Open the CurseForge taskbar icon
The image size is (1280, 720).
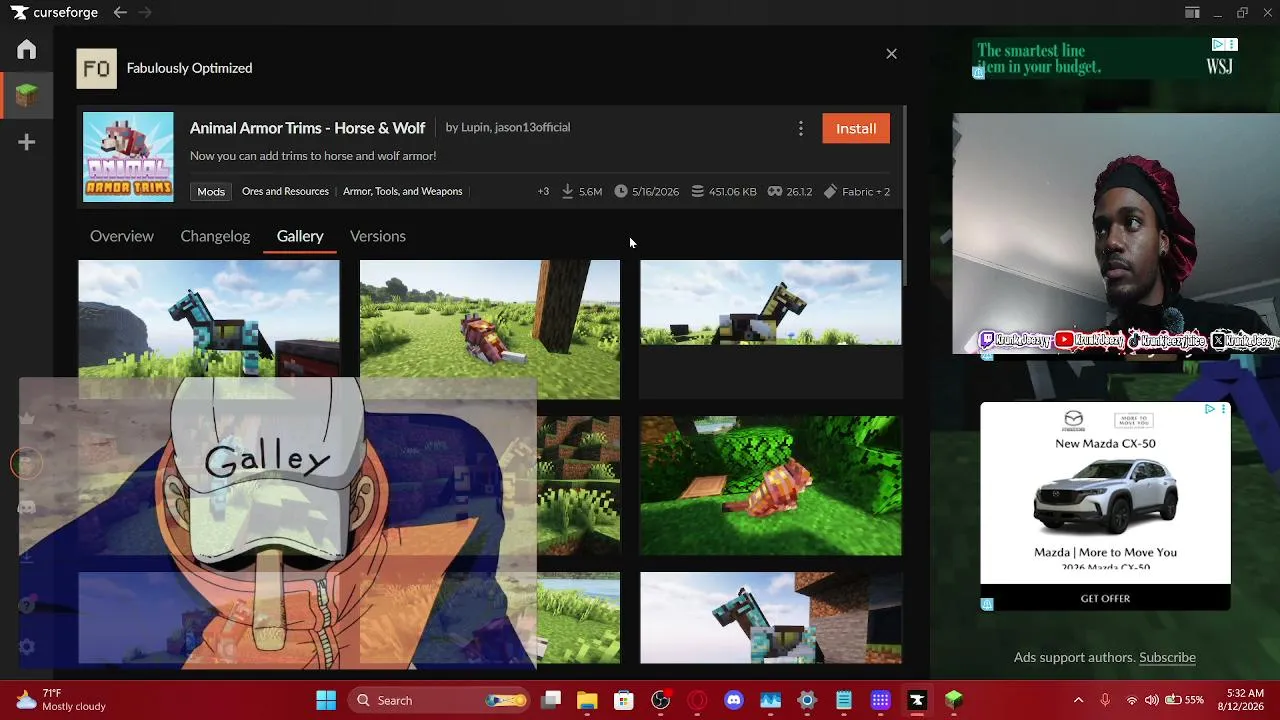click(x=917, y=700)
